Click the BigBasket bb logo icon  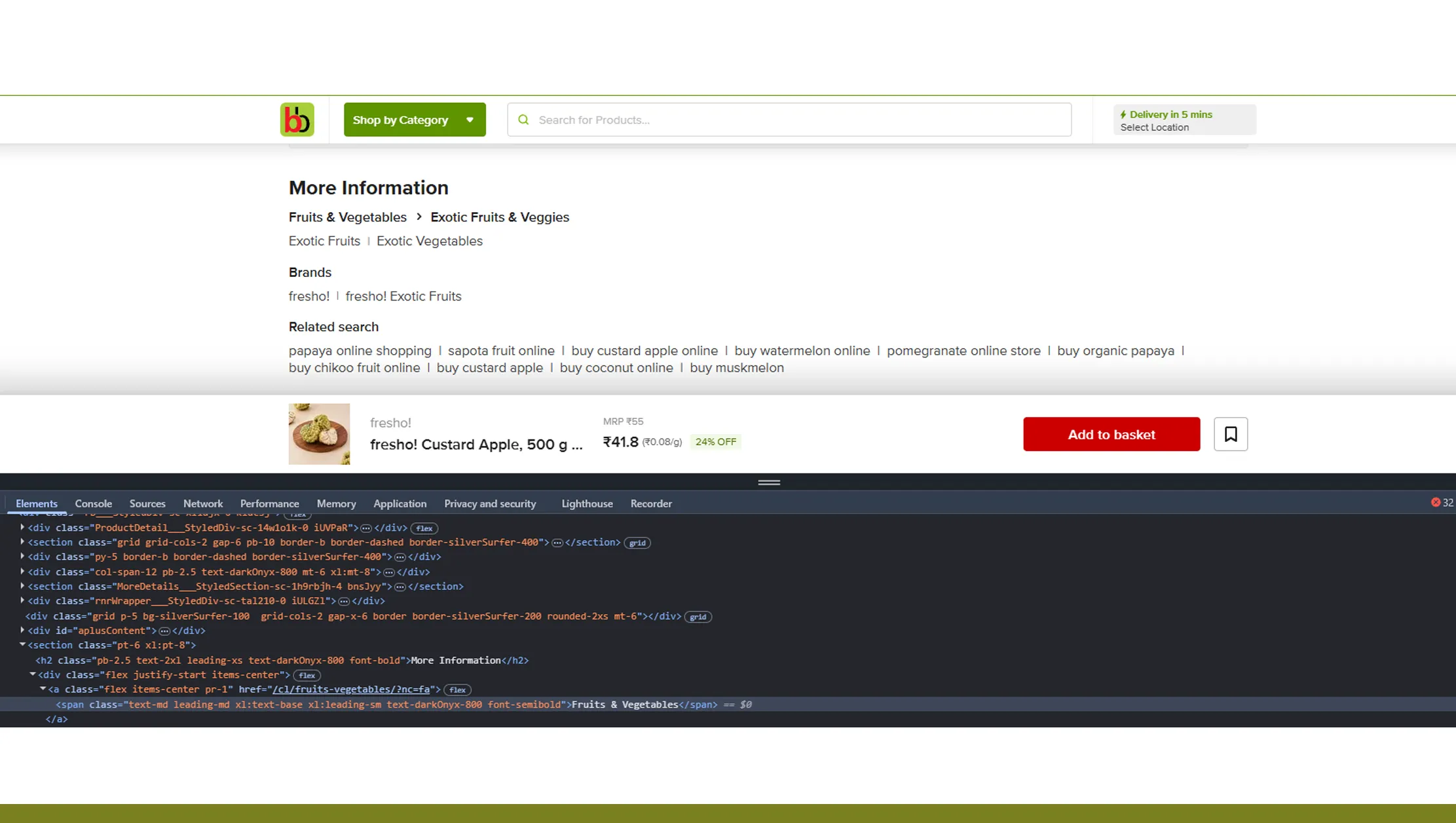[297, 119]
